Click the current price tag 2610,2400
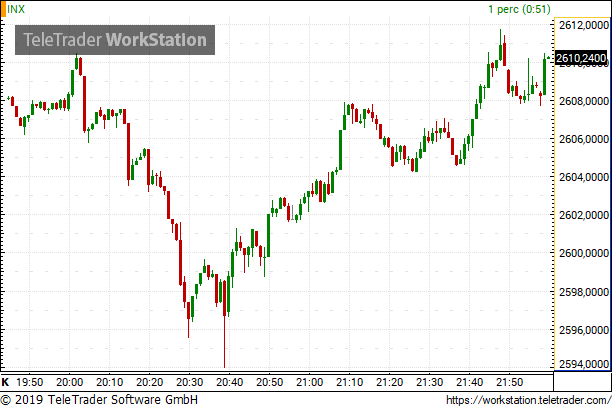 [581, 58]
